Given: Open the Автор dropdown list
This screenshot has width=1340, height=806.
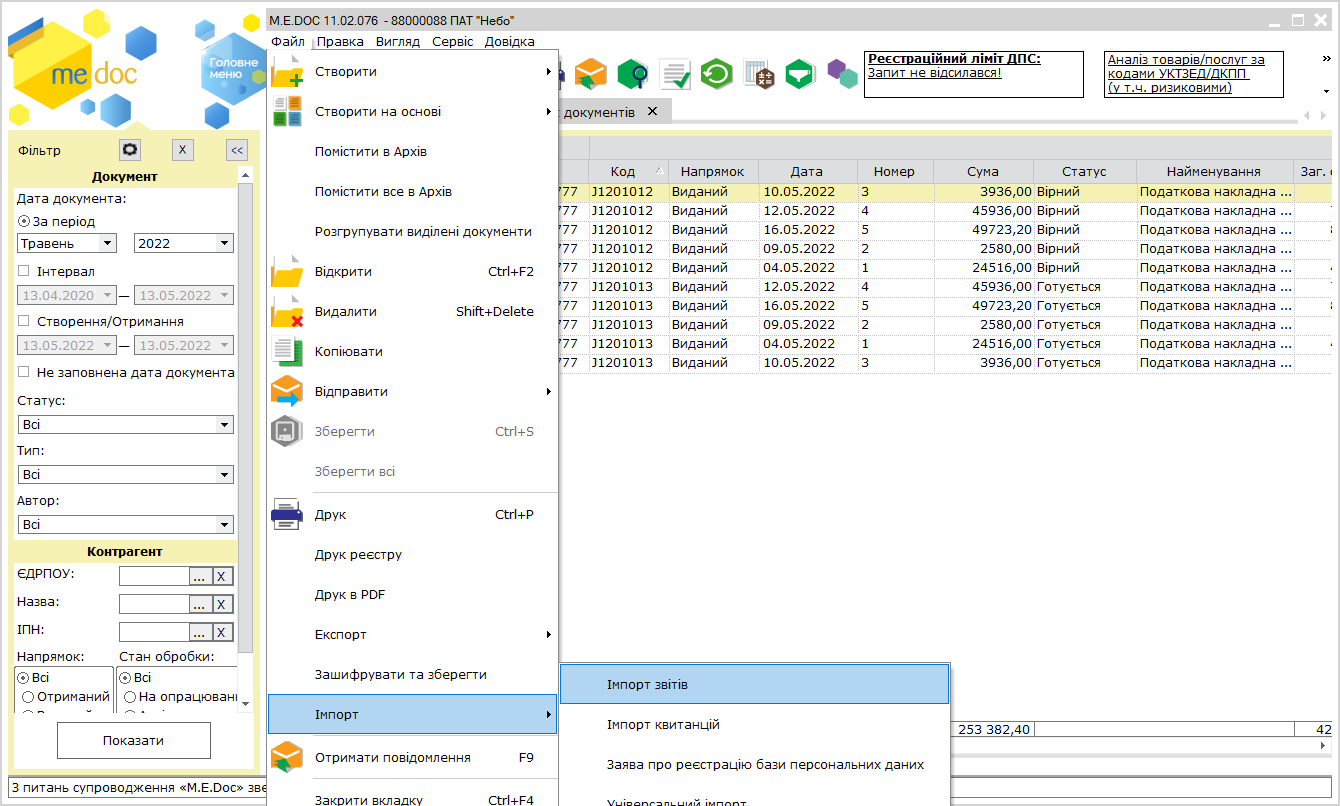Looking at the screenshot, I should [126, 524].
